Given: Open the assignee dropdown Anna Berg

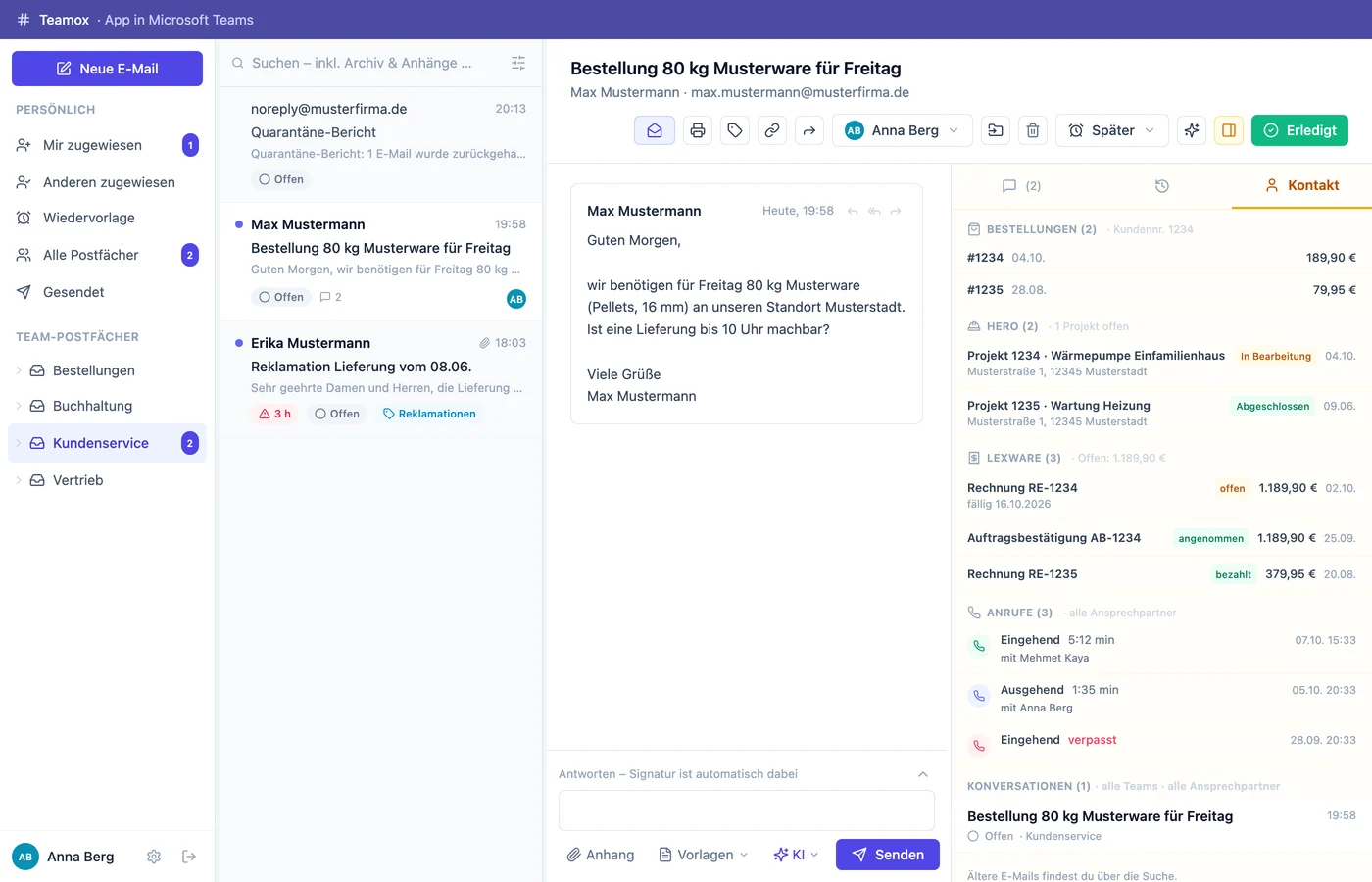Looking at the screenshot, I should [903, 130].
